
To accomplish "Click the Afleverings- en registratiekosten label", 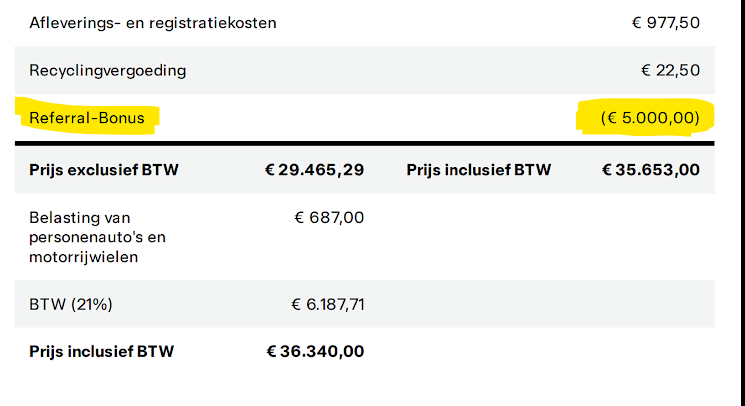I will 153,22.
